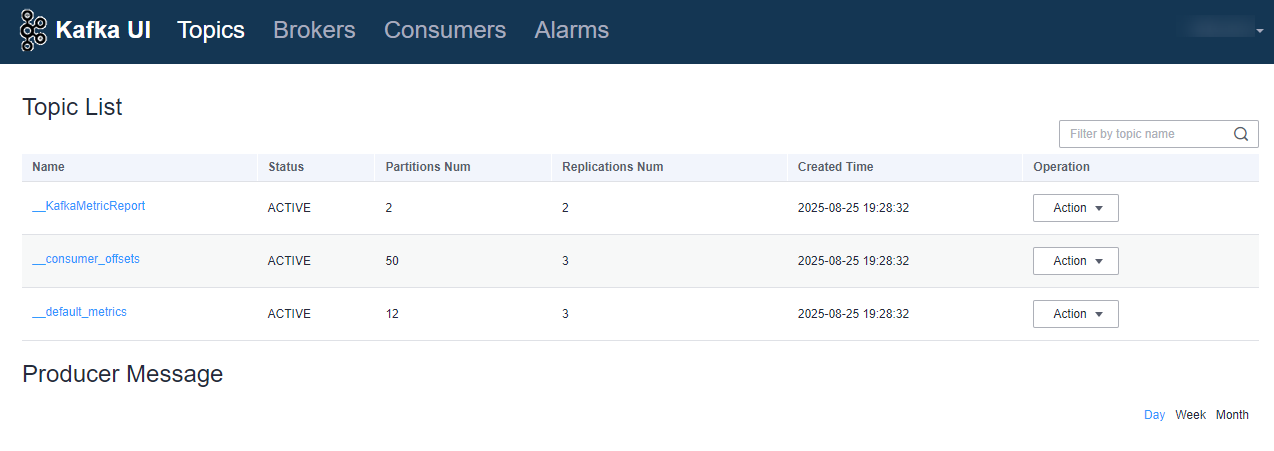Click the Name column header

coord(48,167)
